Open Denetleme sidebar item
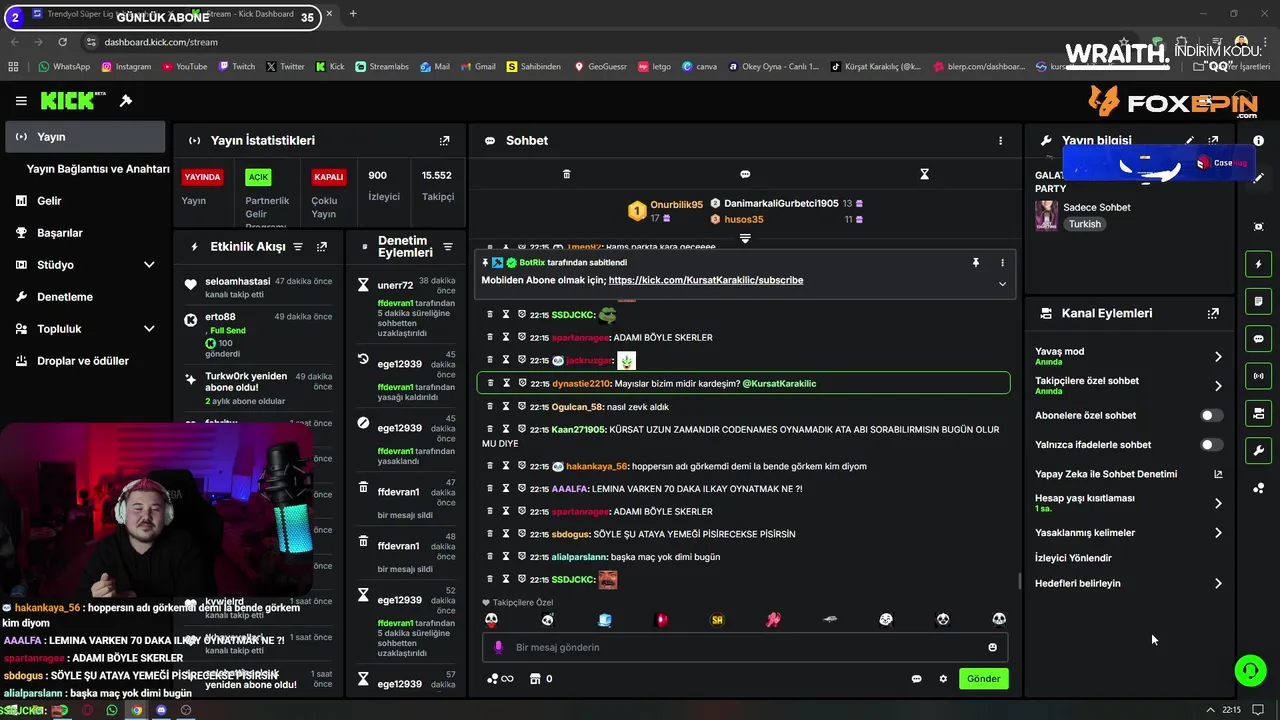 click(x=85, y=297)
